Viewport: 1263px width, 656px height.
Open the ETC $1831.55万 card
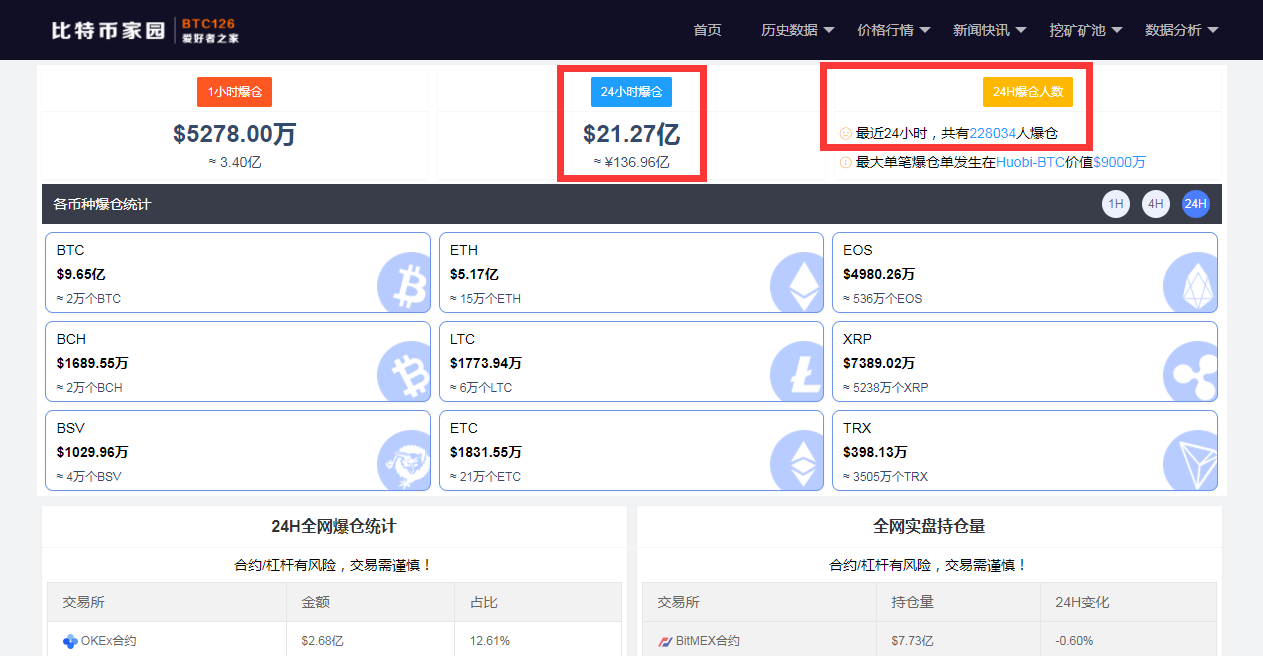click(632, 451)
